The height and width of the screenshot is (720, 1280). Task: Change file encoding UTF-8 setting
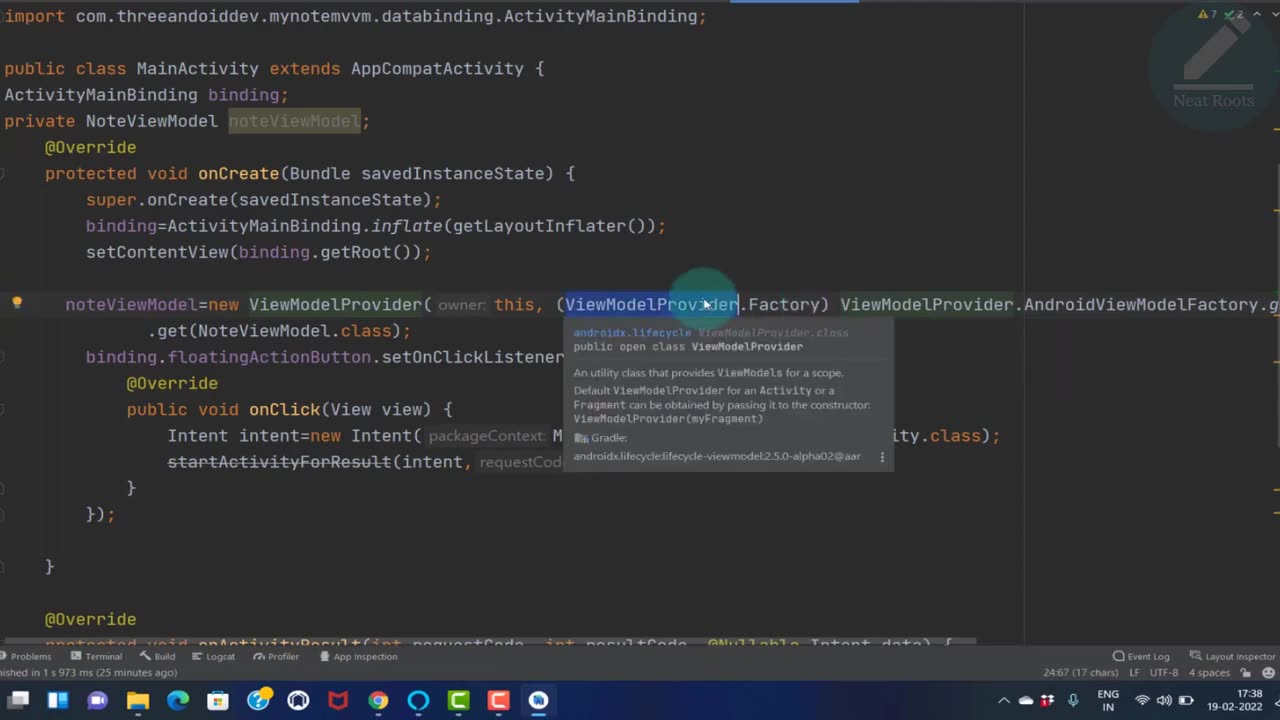tap(1164, 673)
